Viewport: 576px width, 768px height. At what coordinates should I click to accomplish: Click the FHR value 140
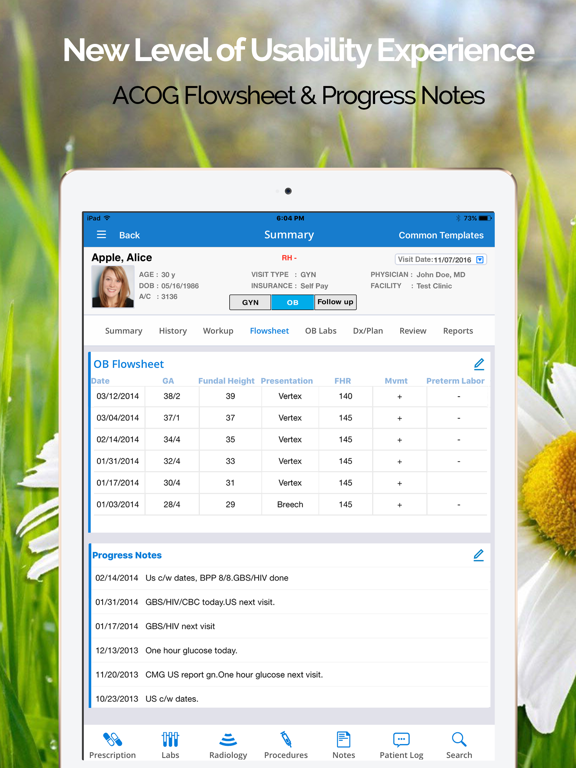click(x=345, y=396)
